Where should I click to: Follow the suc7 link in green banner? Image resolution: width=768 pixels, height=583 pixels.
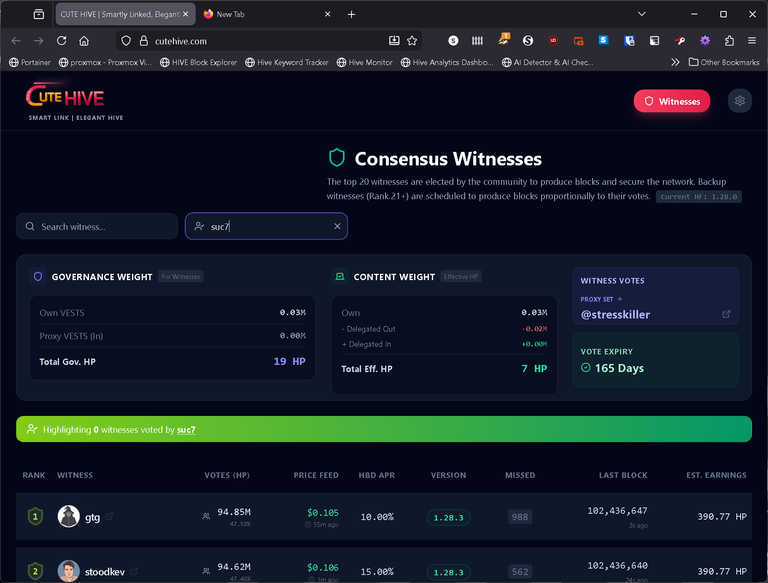186,429
